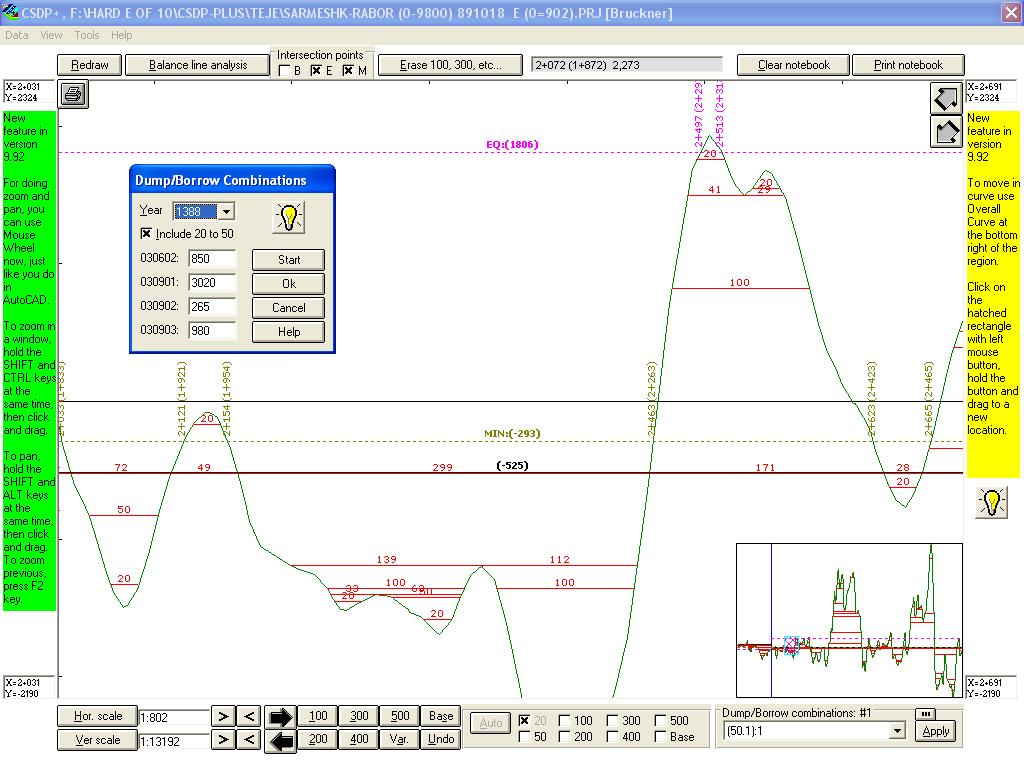Click Erase 100, 300, etc... button
Screen dimensions: 1024x768
pyautogui.click(x=451, y=65)
